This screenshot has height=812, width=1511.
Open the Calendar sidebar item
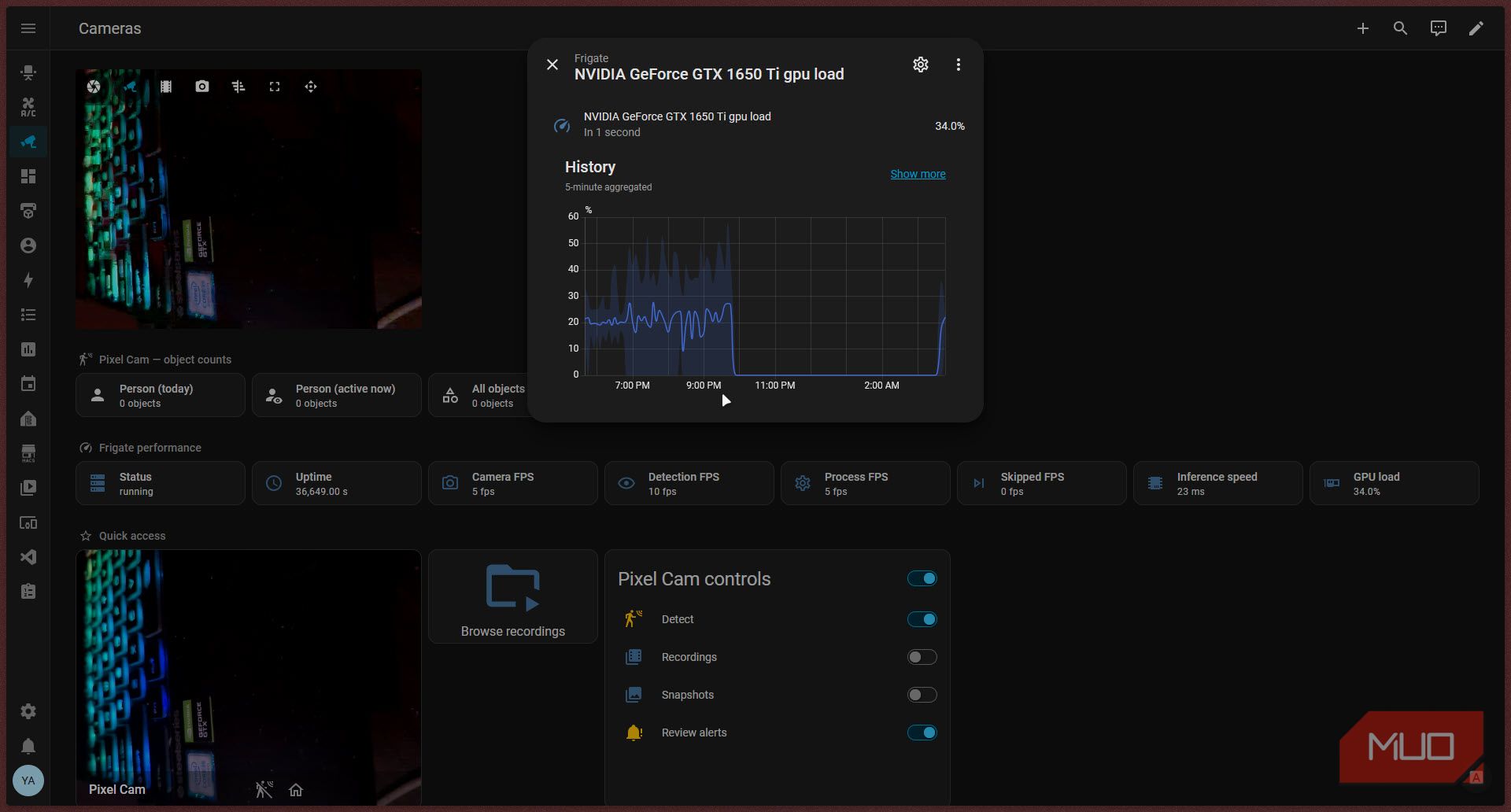pyautogui.click(x=28, y=384)
